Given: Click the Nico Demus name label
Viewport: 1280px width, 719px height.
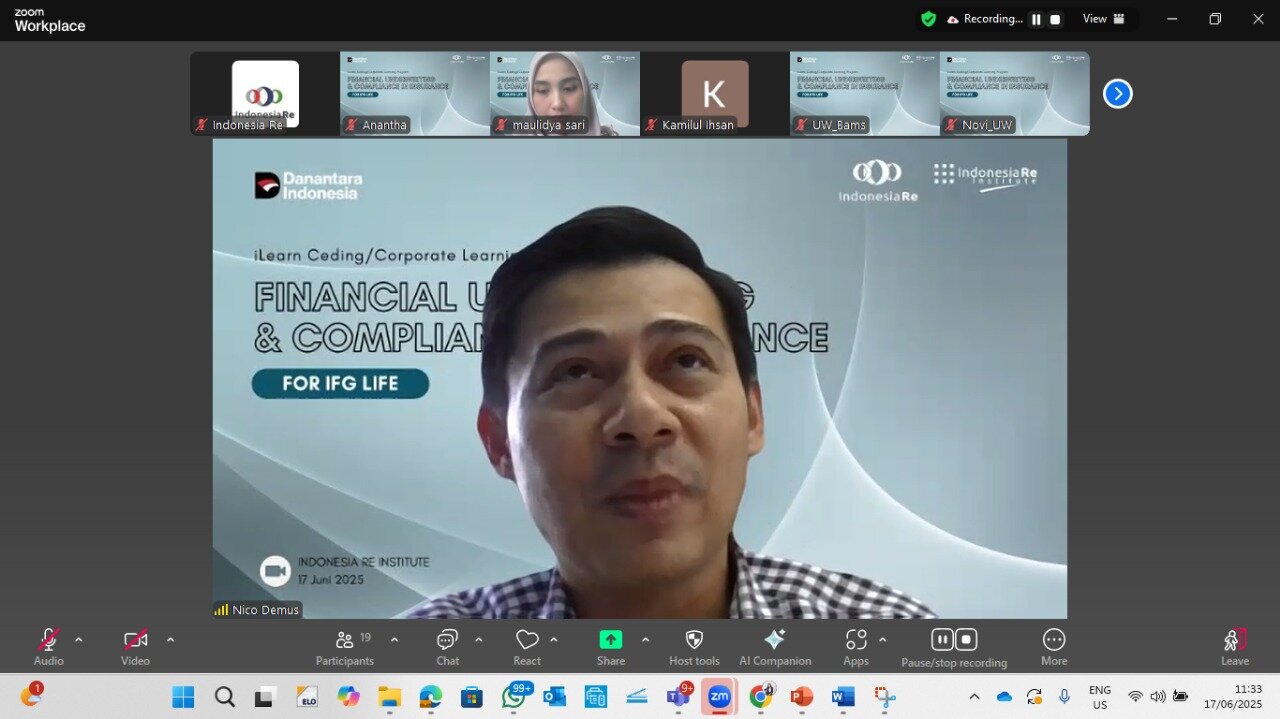Looking at the screenshot, I should pos(257,610).
